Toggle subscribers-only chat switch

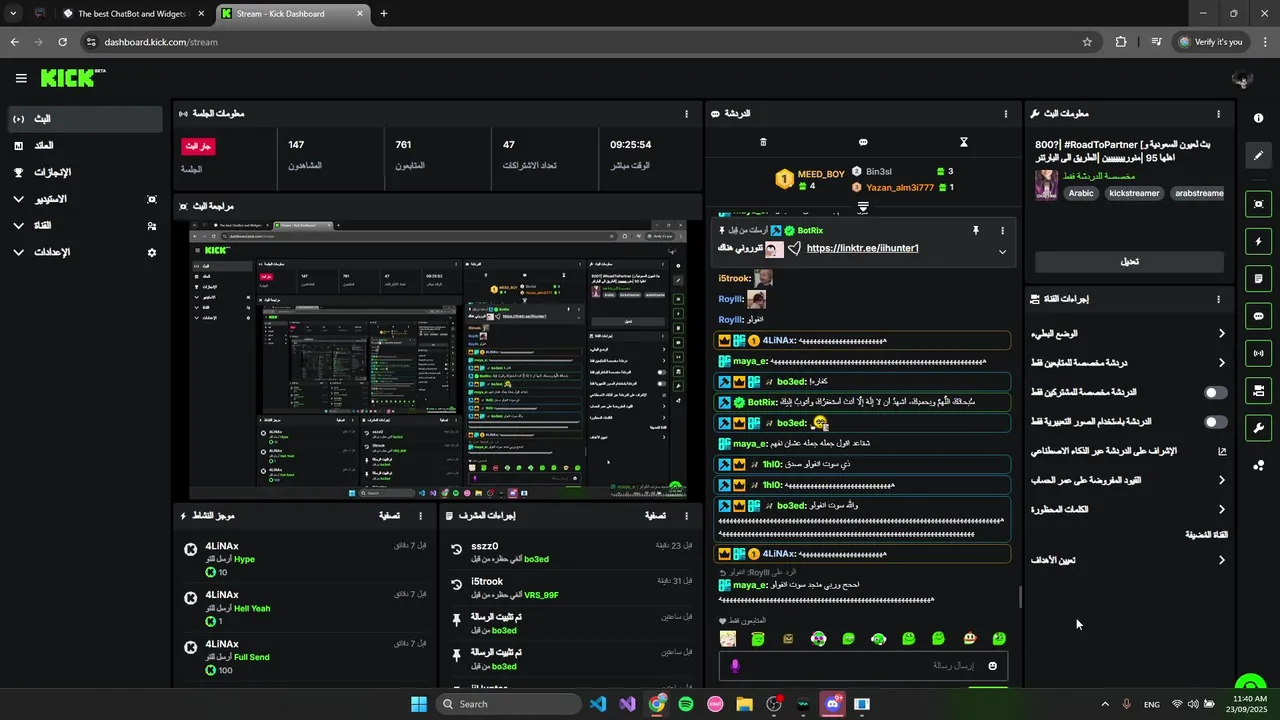click(1216, 393)
